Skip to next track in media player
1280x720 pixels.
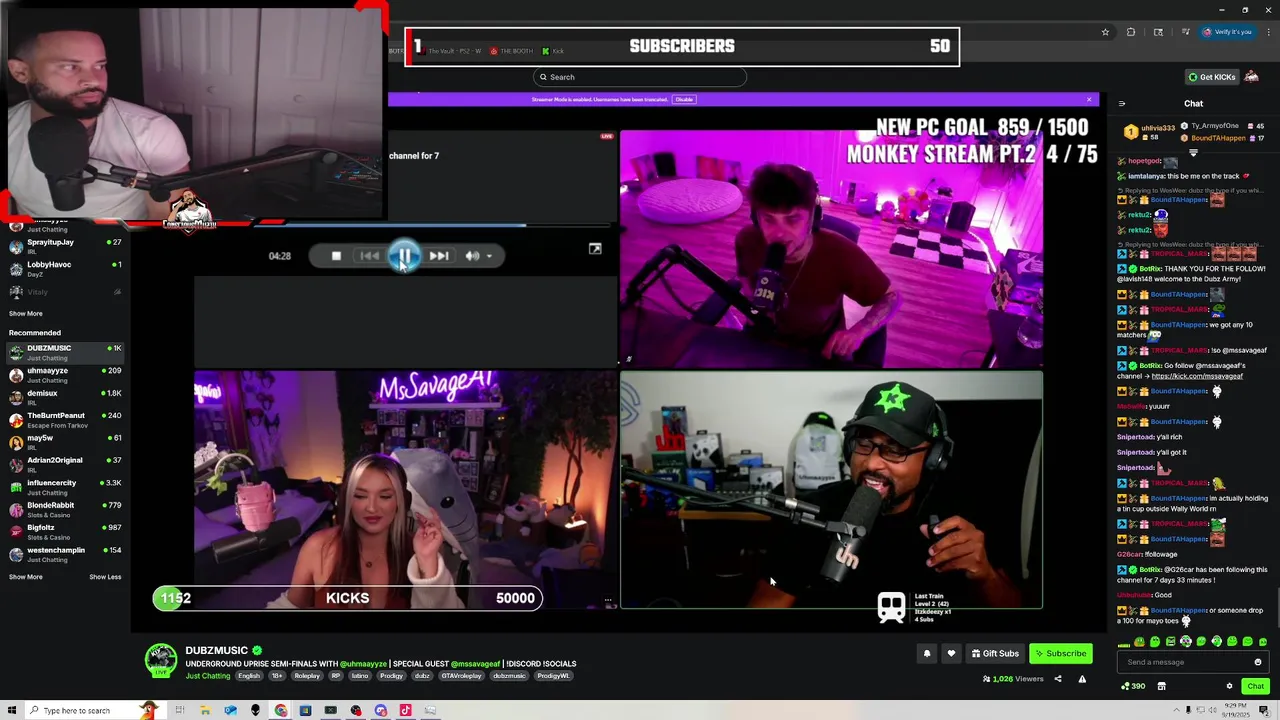point(438,256)
